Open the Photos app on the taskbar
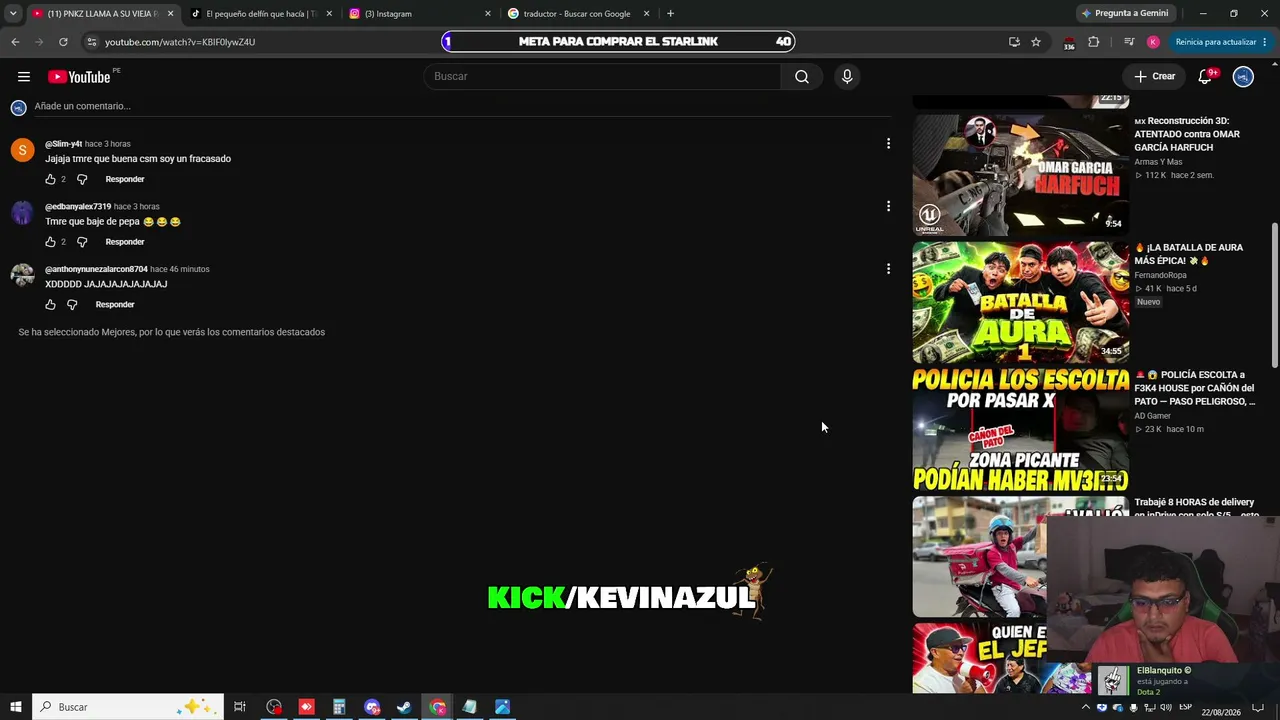The height and width of the screenshot is (720, 1280). click(502, 707)
